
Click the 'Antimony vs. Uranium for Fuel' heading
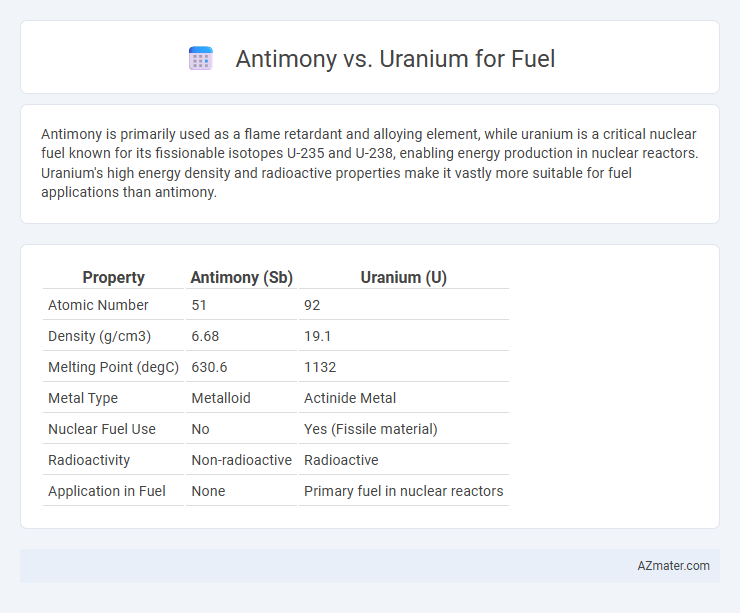395,59
